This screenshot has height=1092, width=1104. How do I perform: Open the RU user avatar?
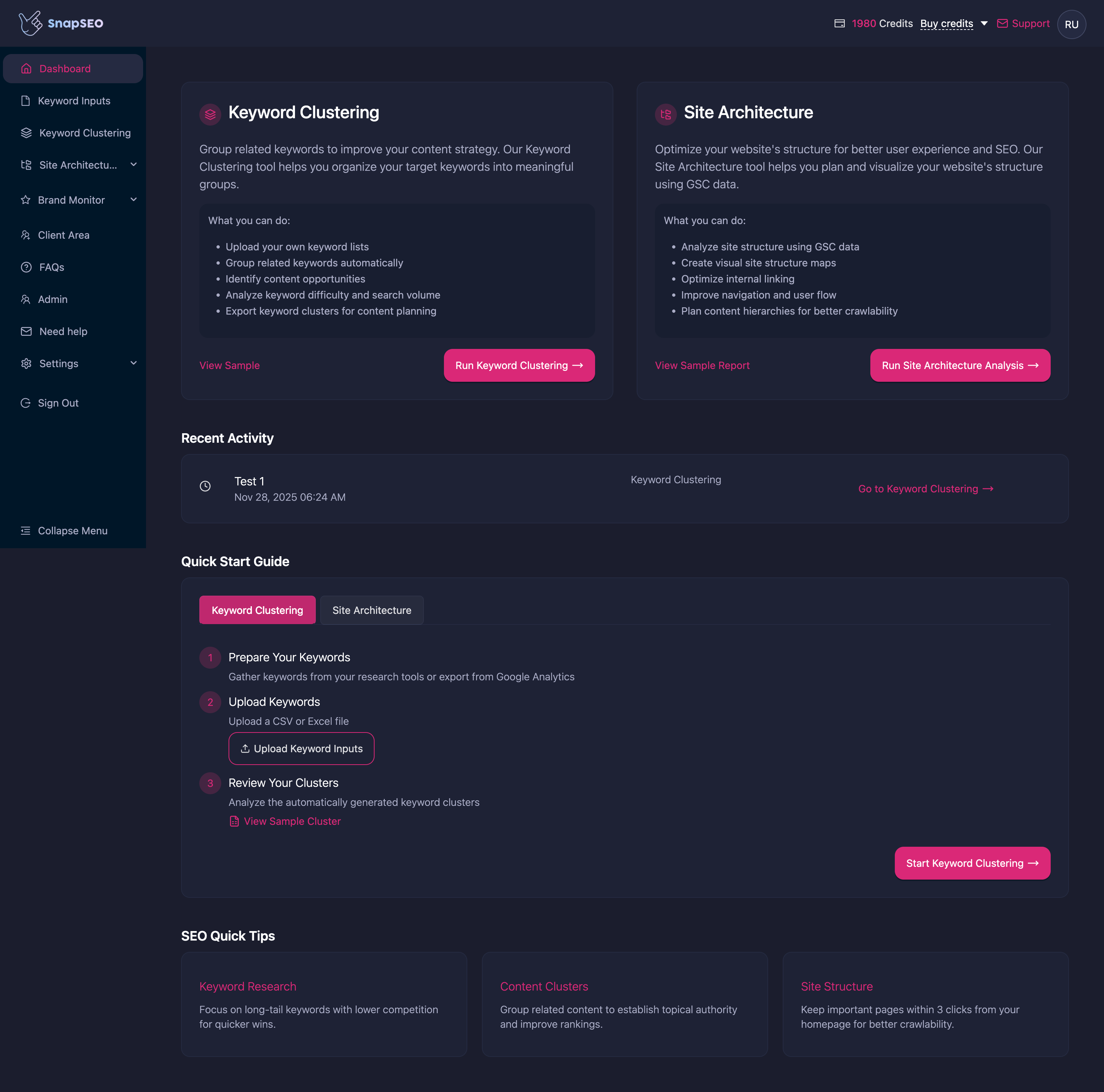coord(1072,24)
